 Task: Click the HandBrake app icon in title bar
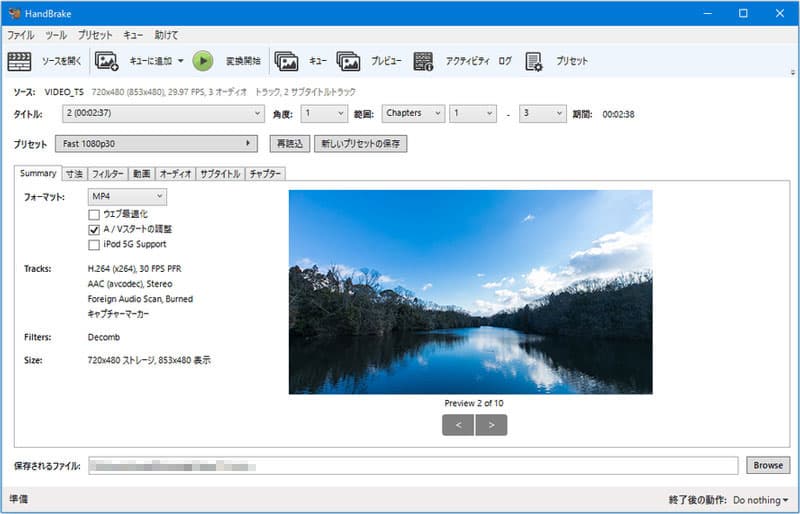(x=13, y=13)
